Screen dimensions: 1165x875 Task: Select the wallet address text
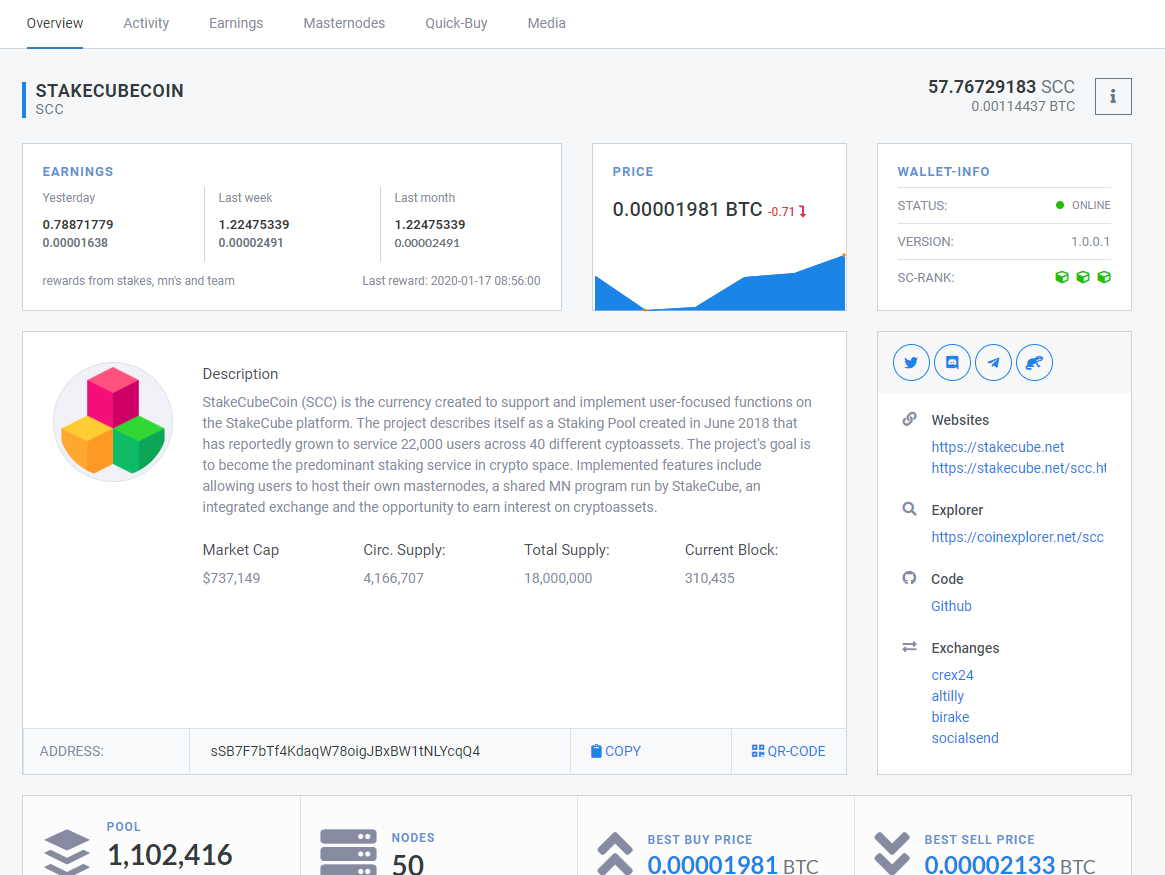pos(345,751)
